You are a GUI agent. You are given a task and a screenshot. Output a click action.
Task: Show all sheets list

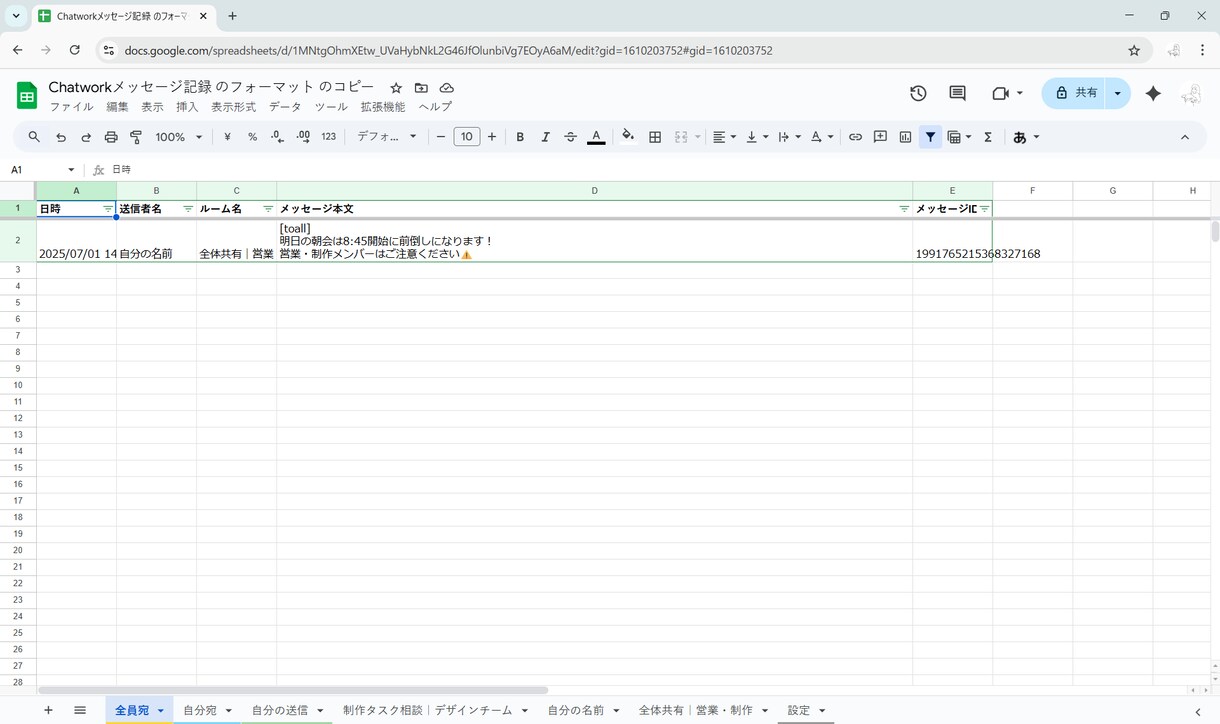pyautogui.click(x=80, y=710)
